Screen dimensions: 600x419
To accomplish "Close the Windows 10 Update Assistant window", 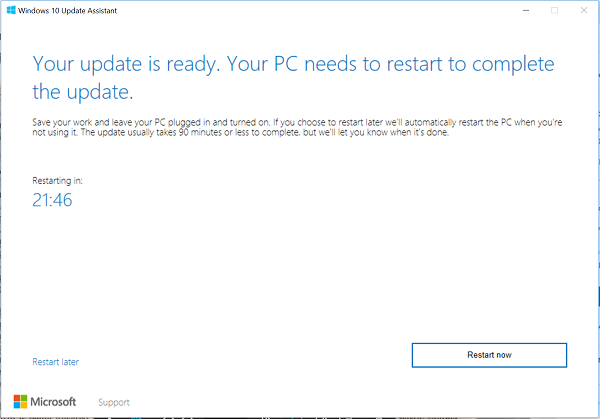I will coord(582,10).
